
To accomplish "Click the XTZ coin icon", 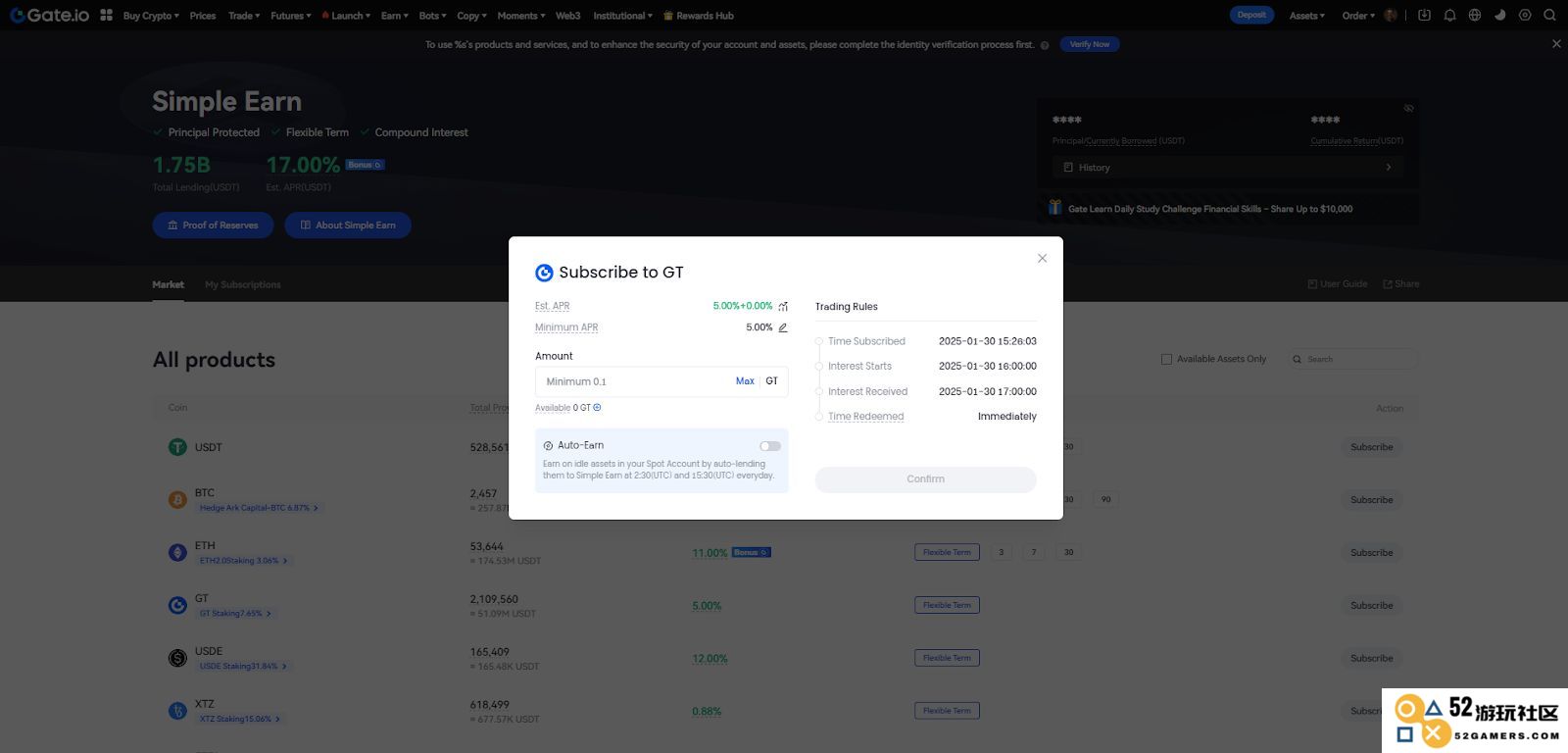I will tap(177, 711).
